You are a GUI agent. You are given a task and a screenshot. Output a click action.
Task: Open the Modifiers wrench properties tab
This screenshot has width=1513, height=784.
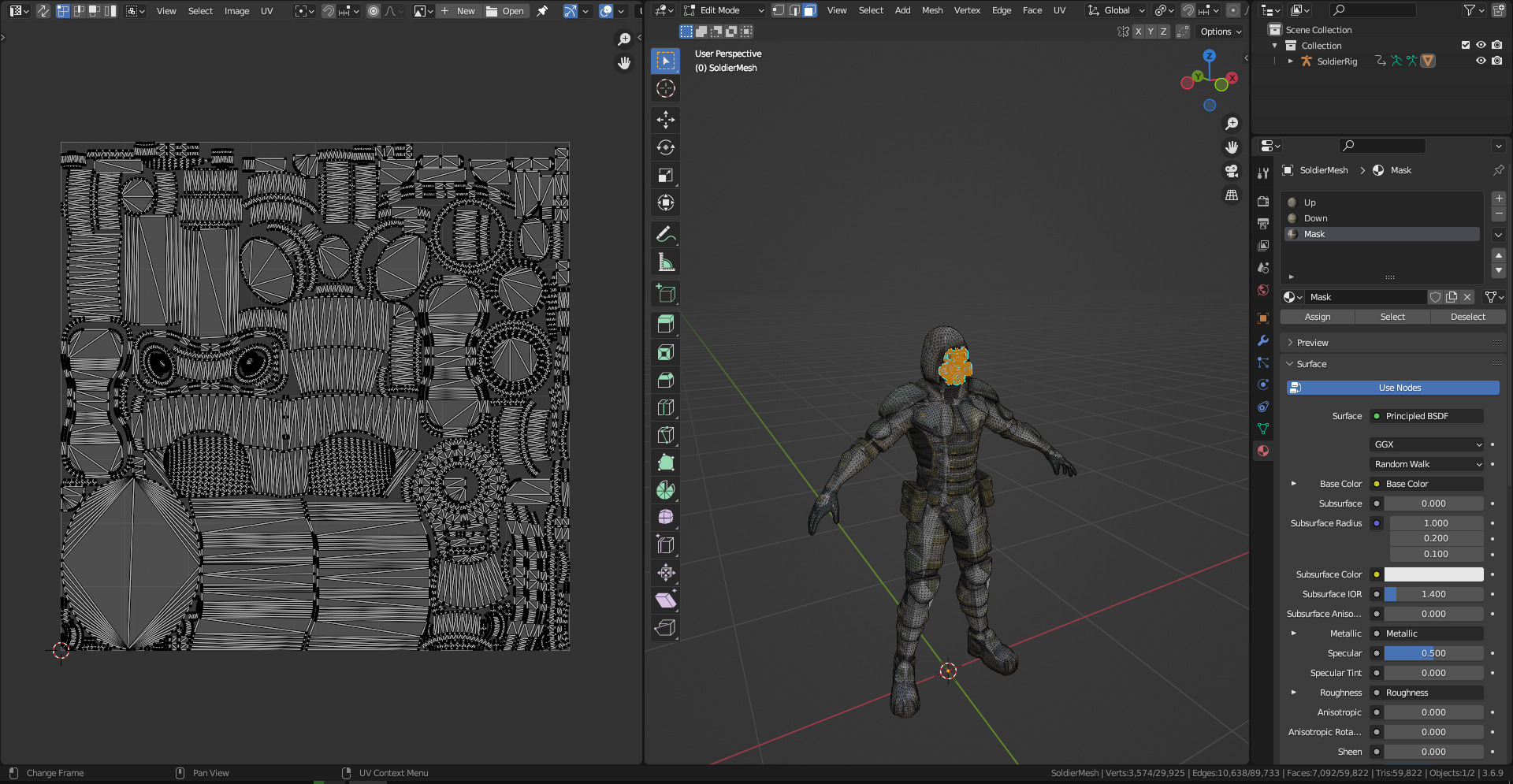pyautogui.click(x=1263, y=340)
